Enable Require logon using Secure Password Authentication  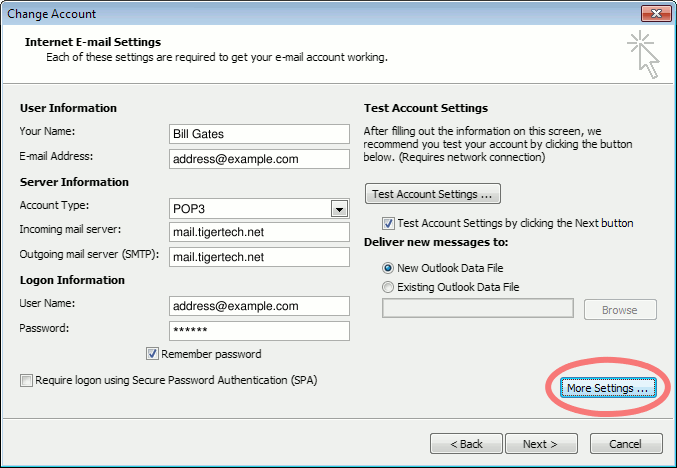pyautogui.click(x=25, y=380)
